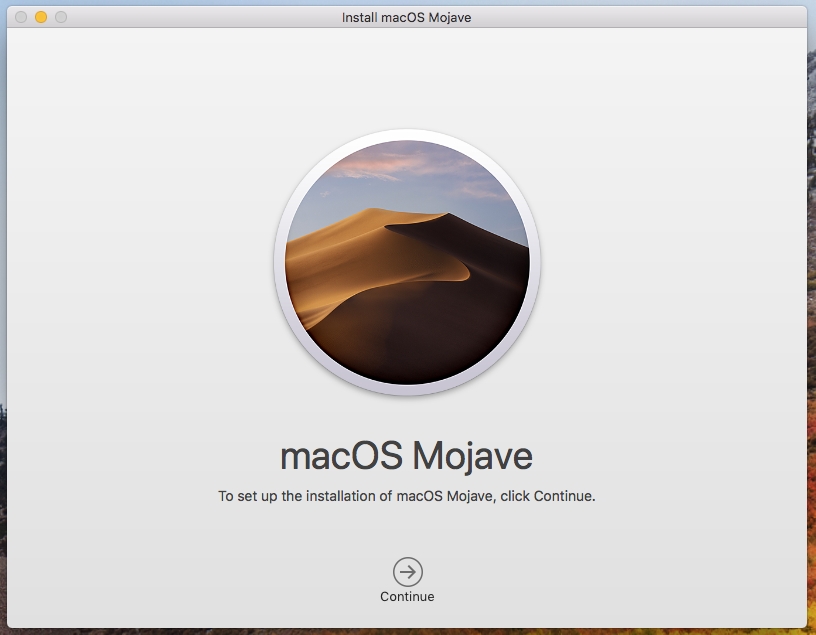816x635 pixels.
Task: Click the 'To set up the installation' instruction text
Action: pyautogui.click(x=406, y=496)
